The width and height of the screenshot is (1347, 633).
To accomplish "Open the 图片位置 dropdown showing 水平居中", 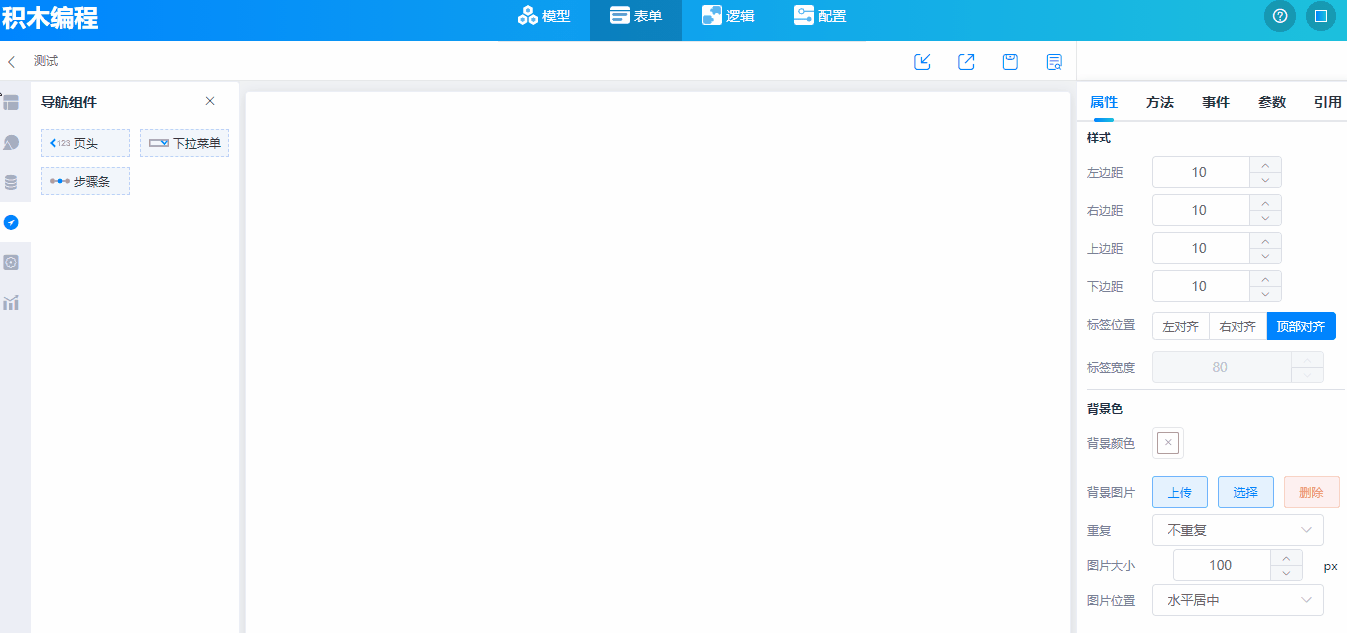I will [1238, 600].
